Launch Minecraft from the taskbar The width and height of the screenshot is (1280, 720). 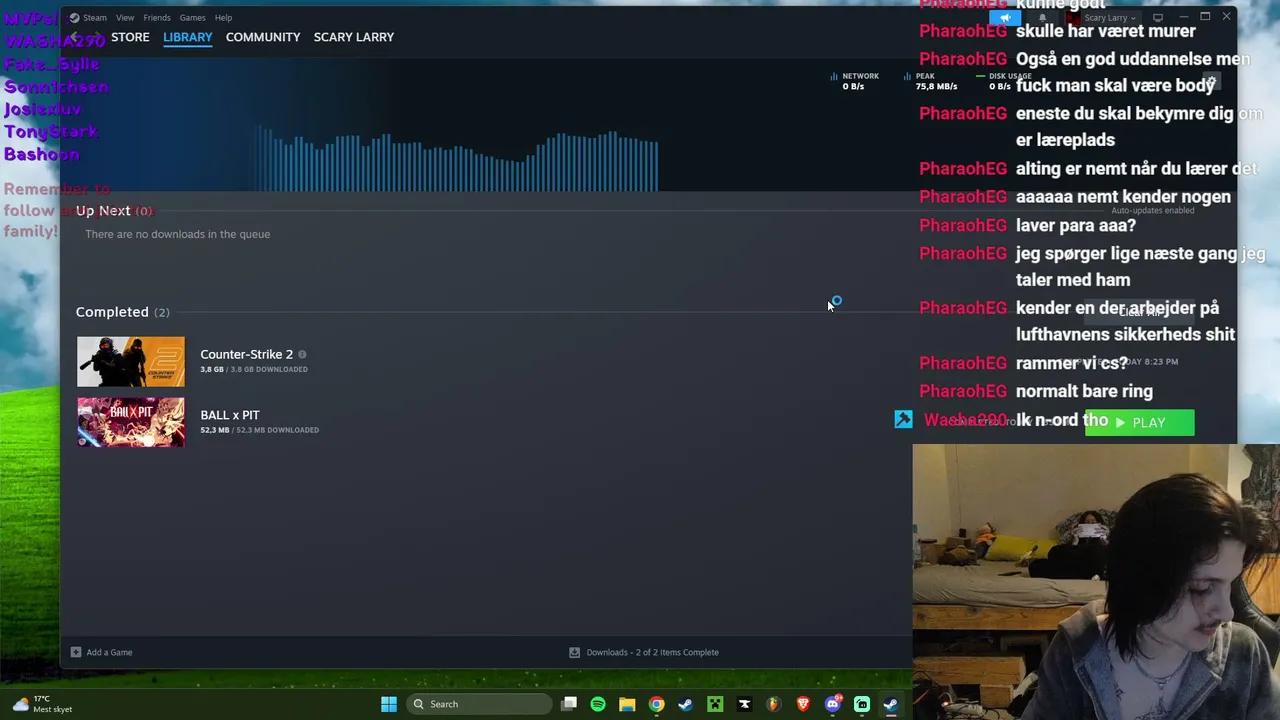715,704
